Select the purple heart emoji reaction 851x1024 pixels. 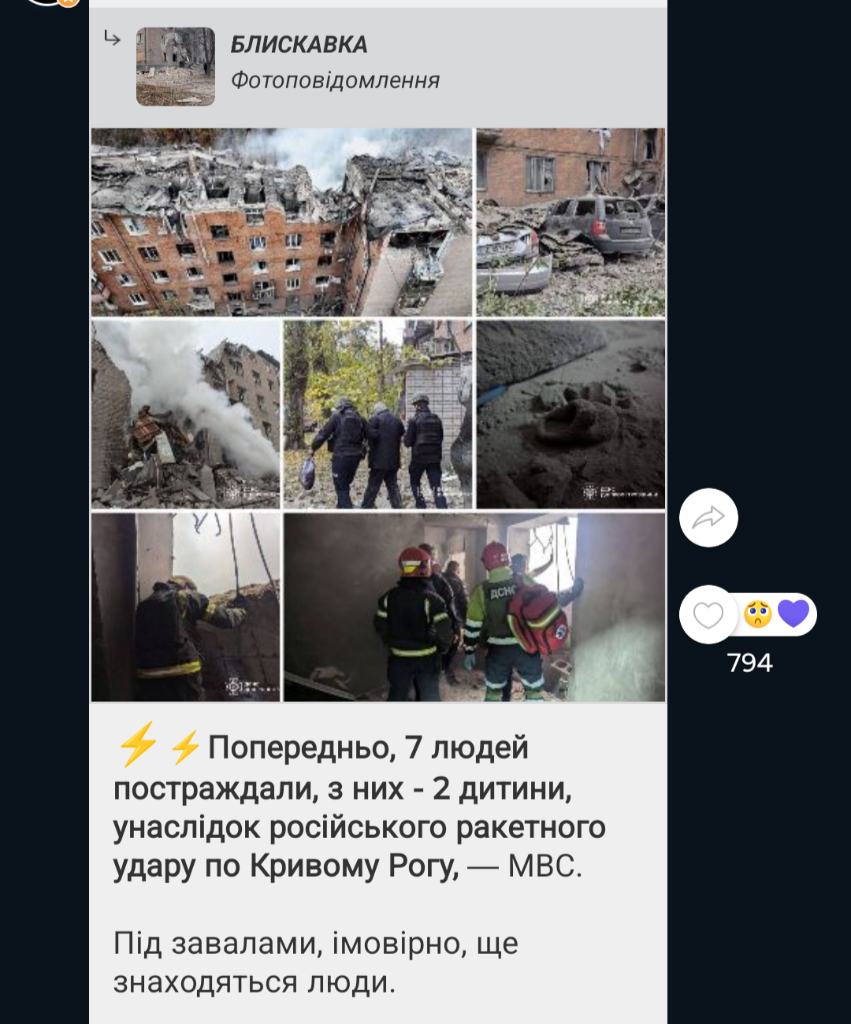click(x=794, y=614)
